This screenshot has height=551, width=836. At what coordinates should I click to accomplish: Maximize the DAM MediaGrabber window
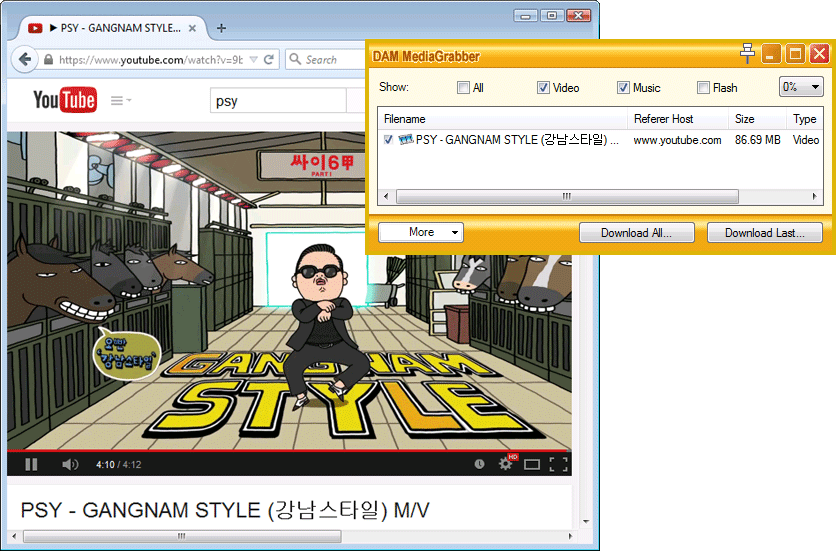tap(795, 54)
